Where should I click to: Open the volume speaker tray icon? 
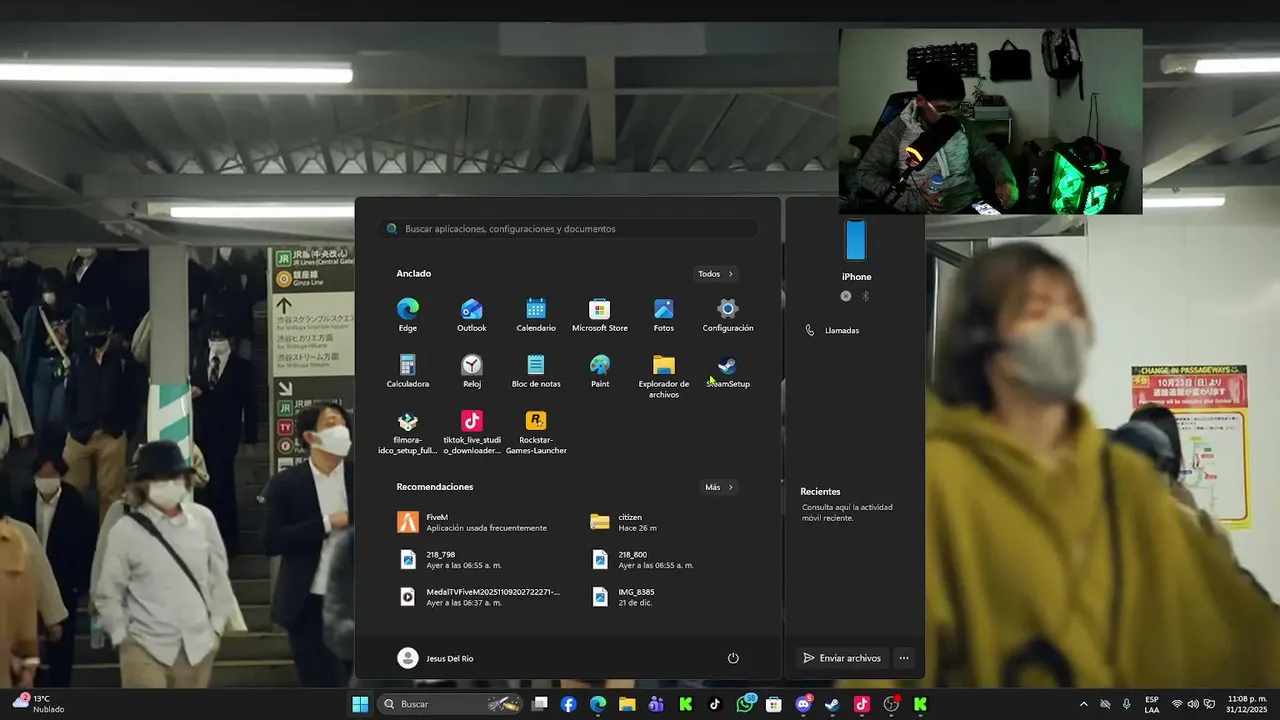(x=1193, y=704)
